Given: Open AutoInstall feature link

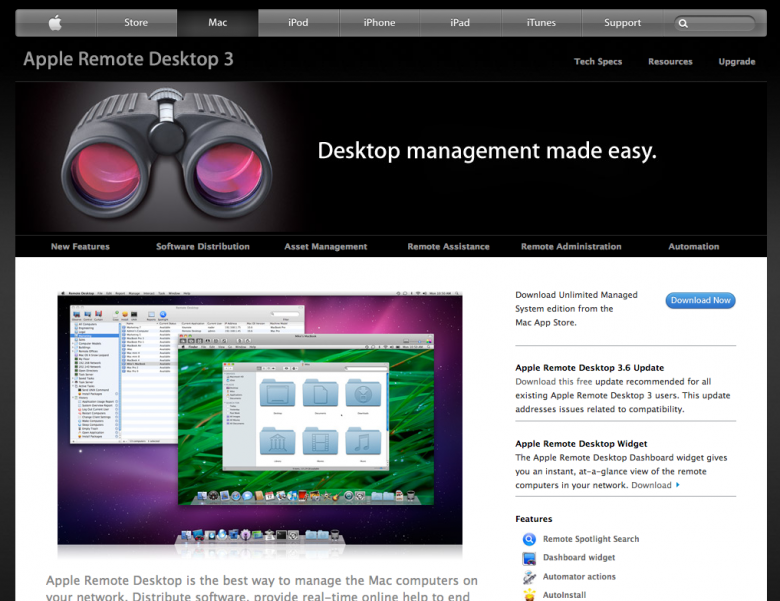Looking at the screenshot, I should [x=564, y=595].
